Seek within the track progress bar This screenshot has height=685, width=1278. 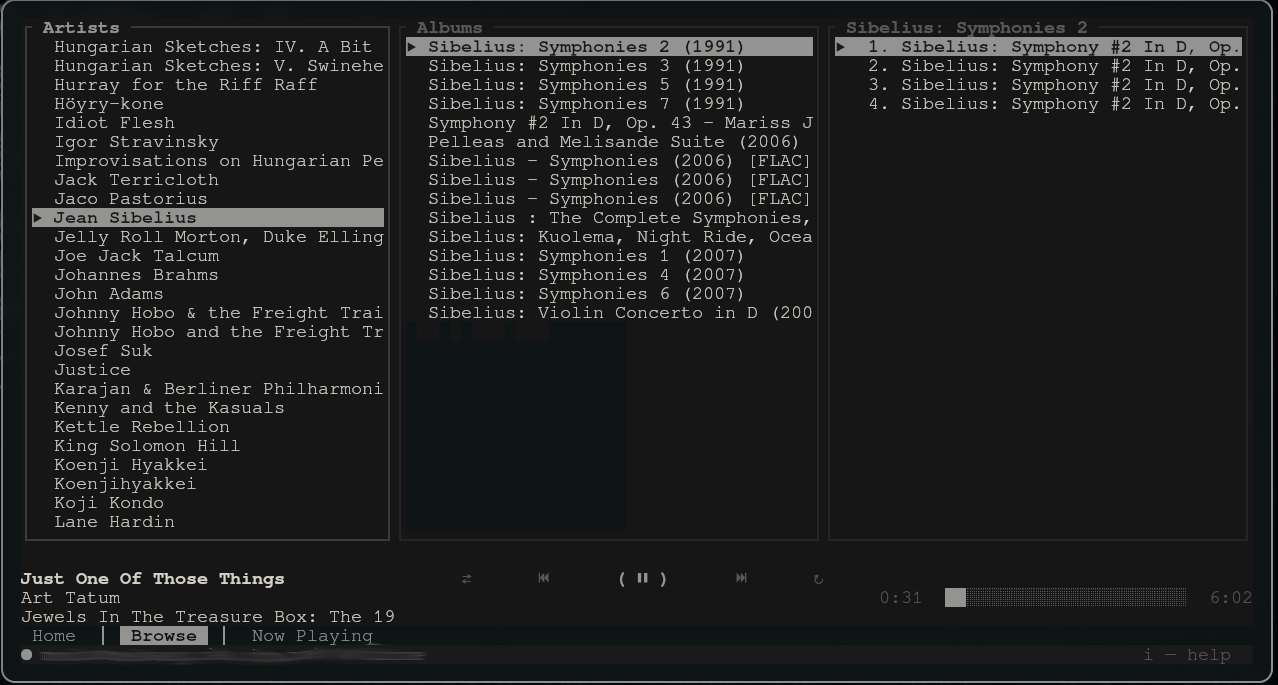[x=1065, y=598]
